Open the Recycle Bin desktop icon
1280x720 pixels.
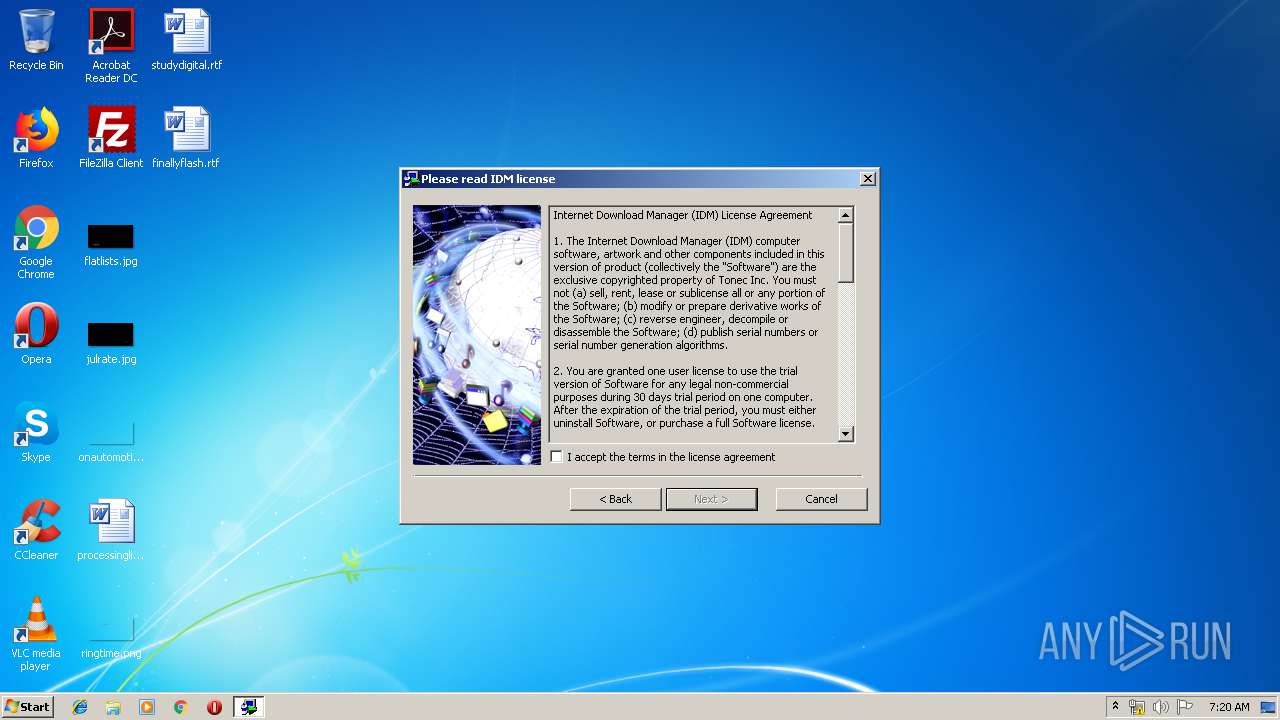point(36,40)
